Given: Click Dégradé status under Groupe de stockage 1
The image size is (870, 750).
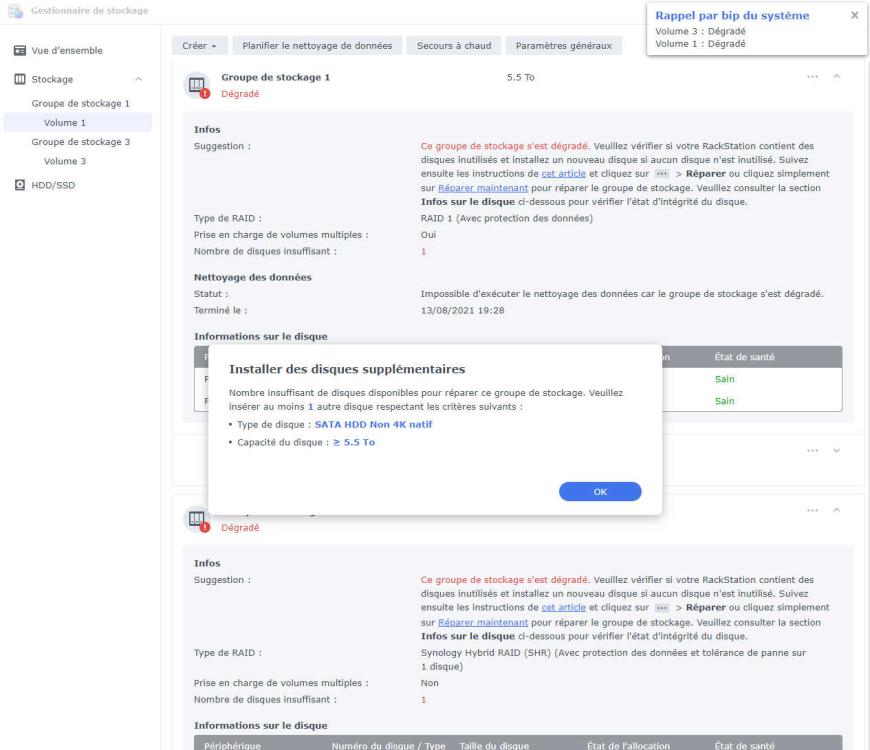Looking at the screenshot, I should click(240, 94).
